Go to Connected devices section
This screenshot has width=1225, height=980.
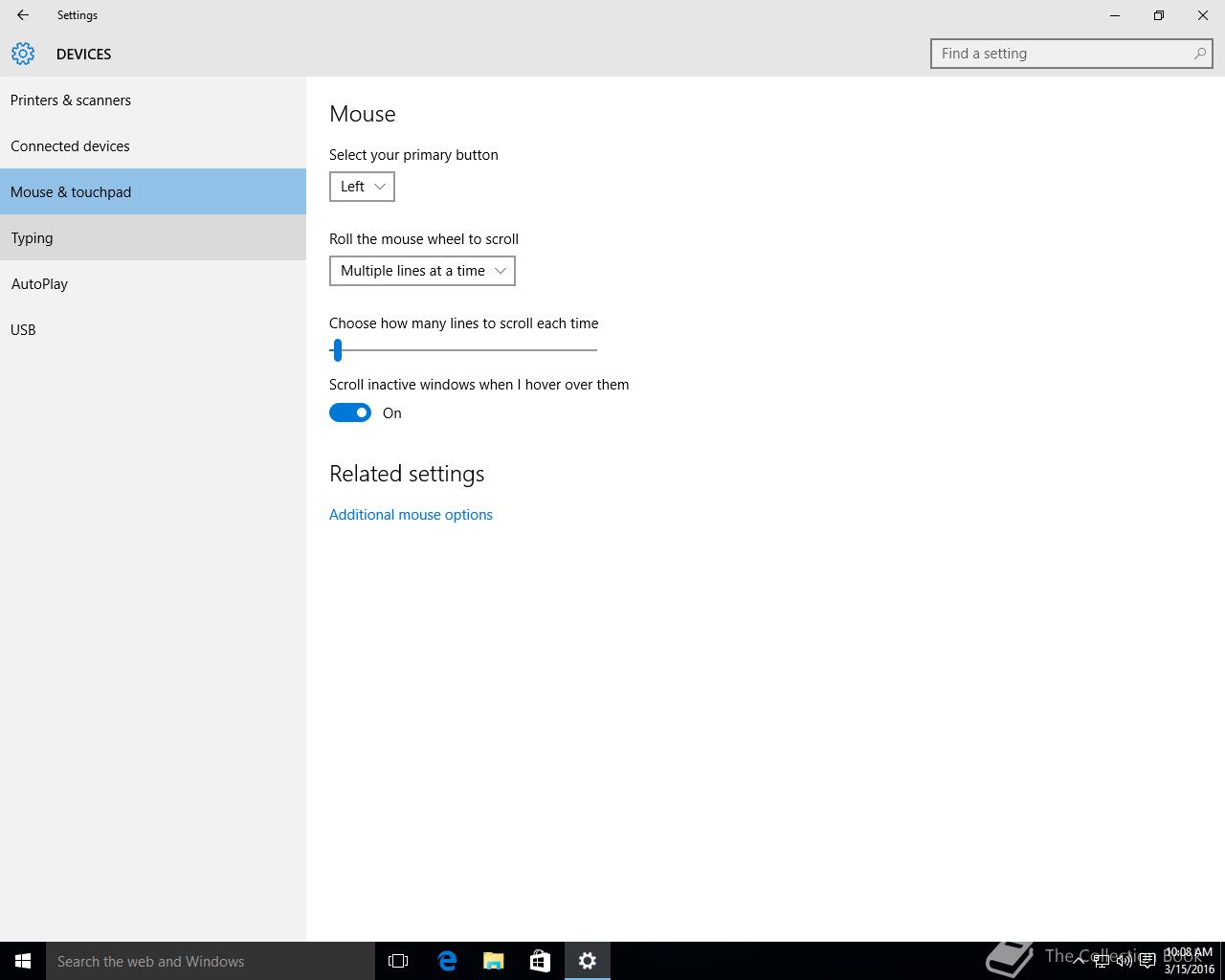tap(70, 146)
